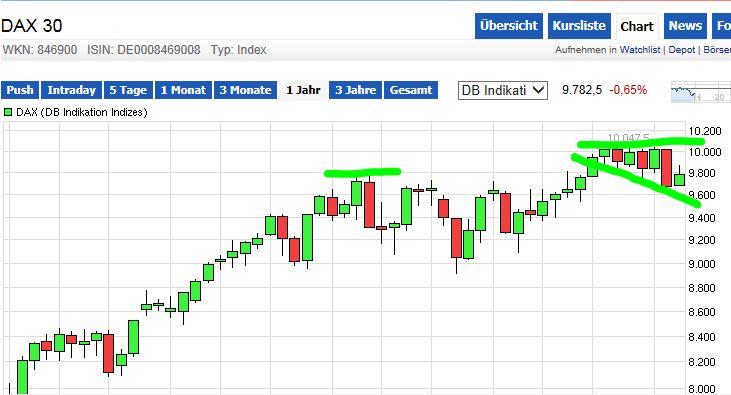731x395 pixels.
Task: Click the current value 9.782,5
Action: 582,90
